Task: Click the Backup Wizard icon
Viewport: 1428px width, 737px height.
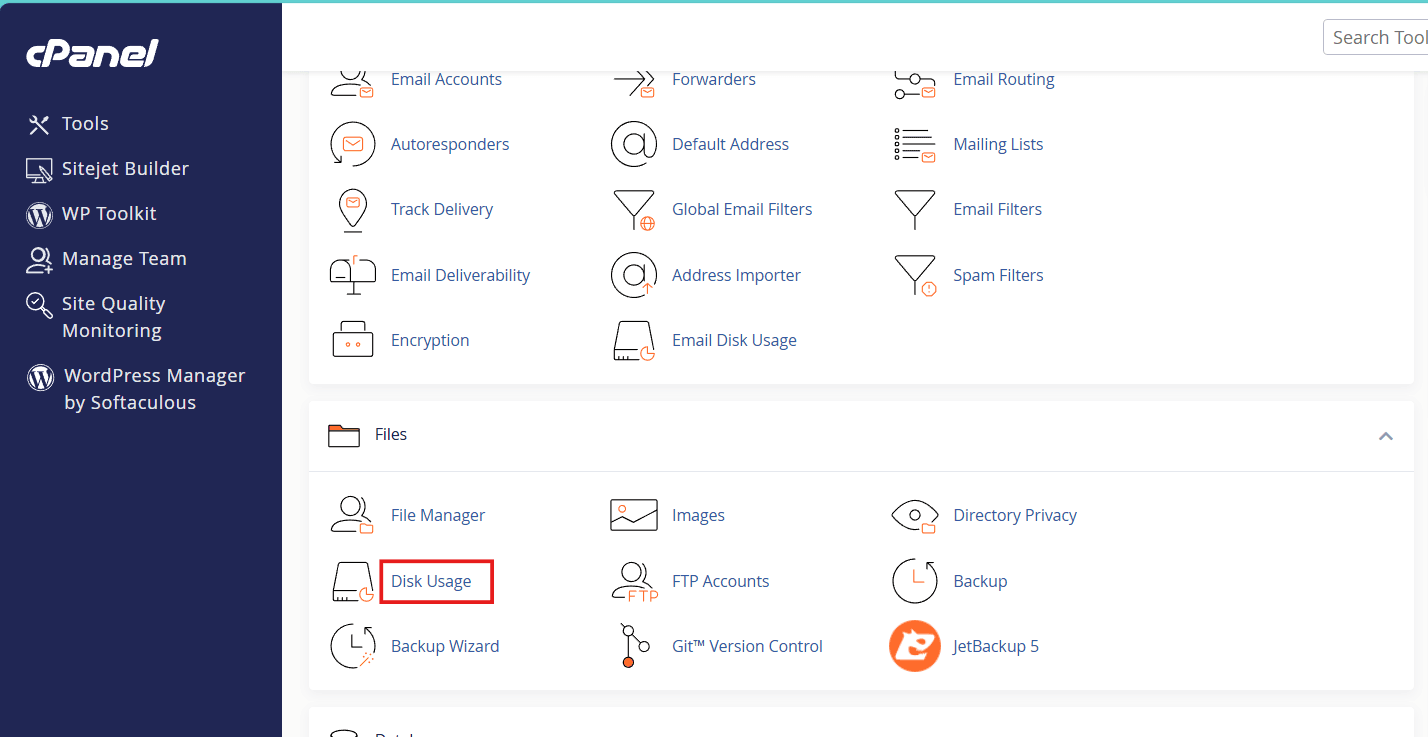Action: click(x=352, y=646)
